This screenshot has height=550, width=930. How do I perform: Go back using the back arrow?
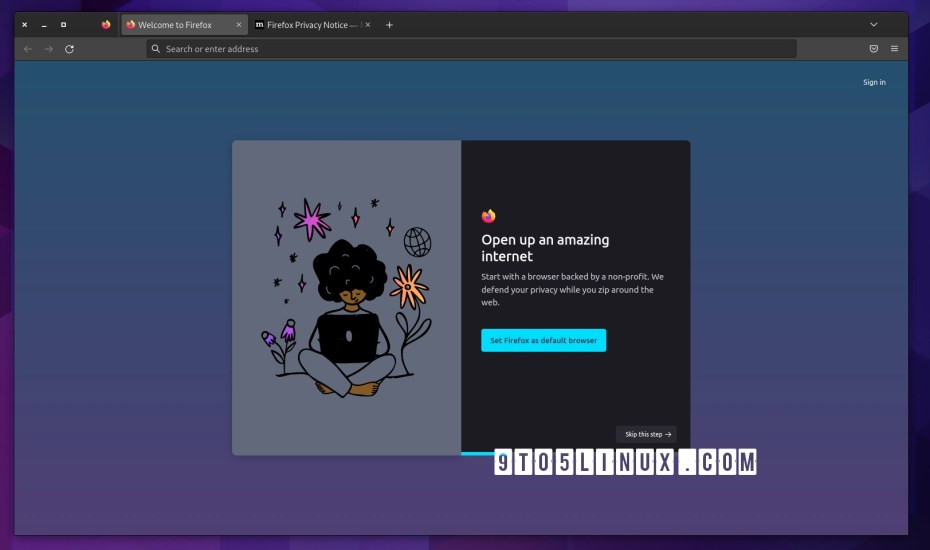point(28,49)
